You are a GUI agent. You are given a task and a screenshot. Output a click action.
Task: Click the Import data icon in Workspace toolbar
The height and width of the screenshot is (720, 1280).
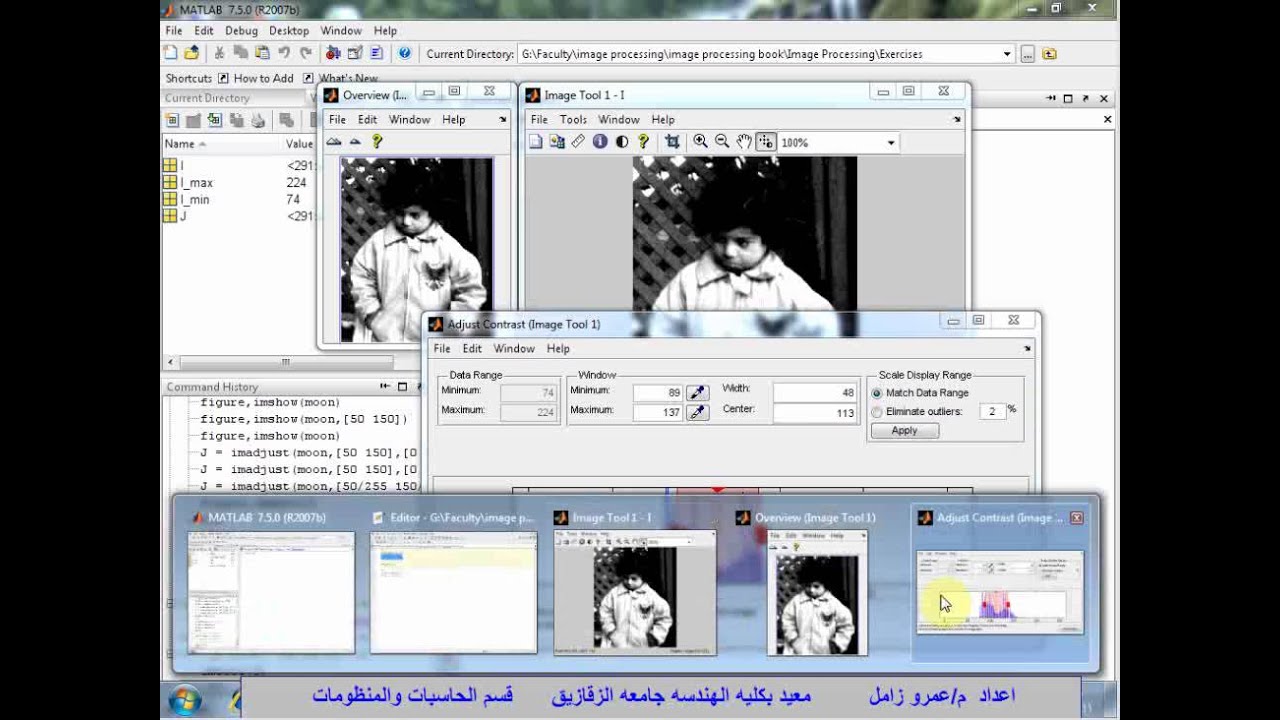214,120
